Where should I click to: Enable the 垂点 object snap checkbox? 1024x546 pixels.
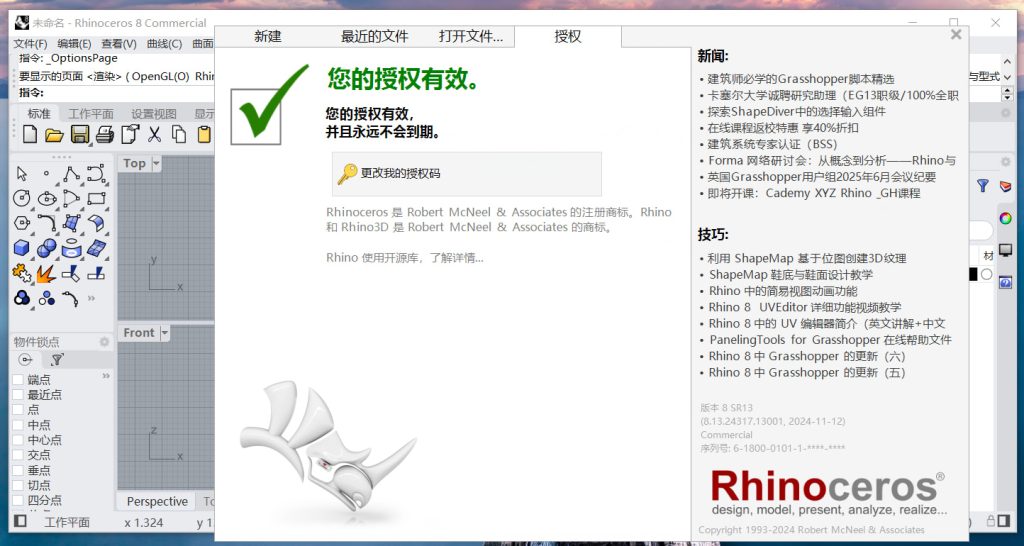18,470
